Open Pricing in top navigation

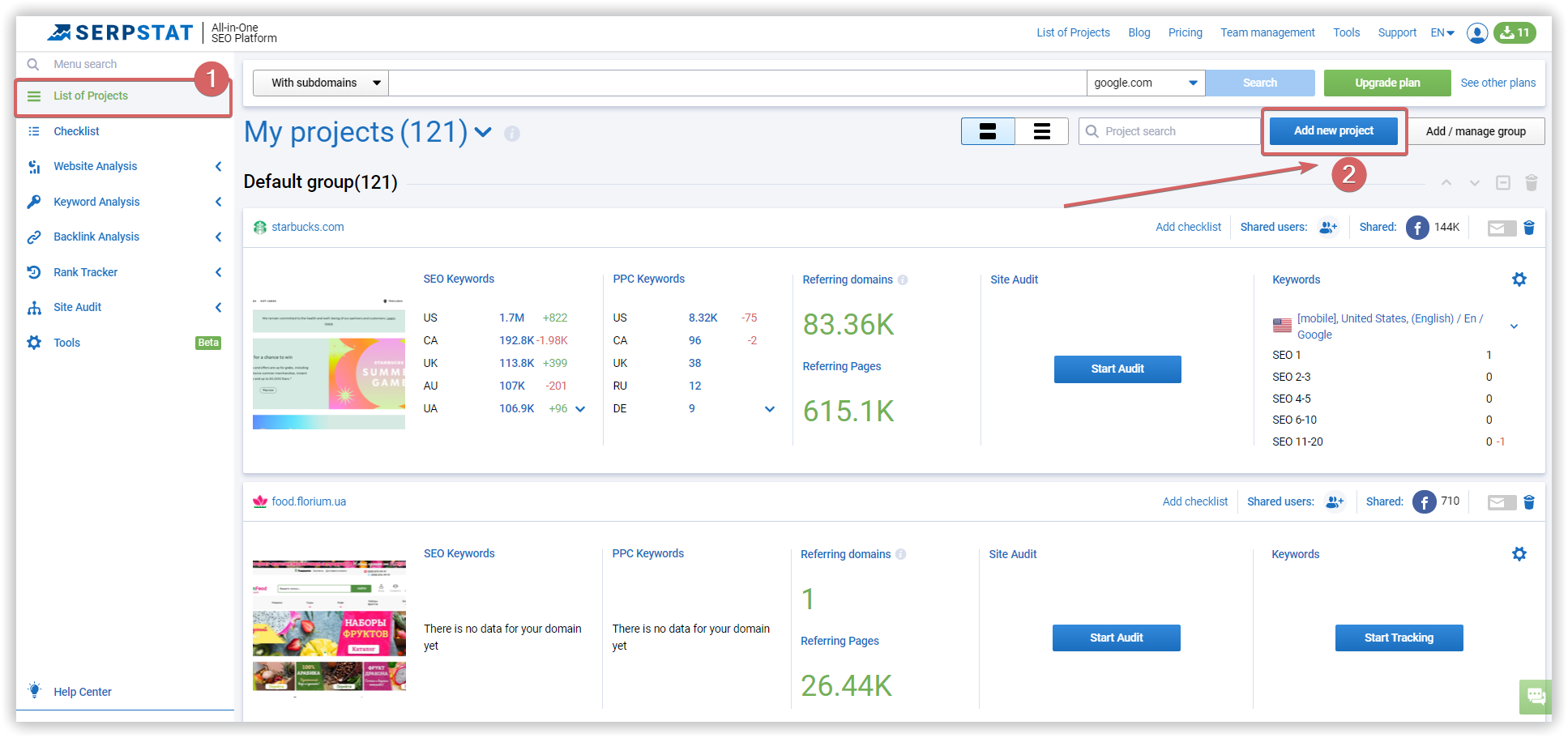pyautogui.click(x=1186, y=32)
